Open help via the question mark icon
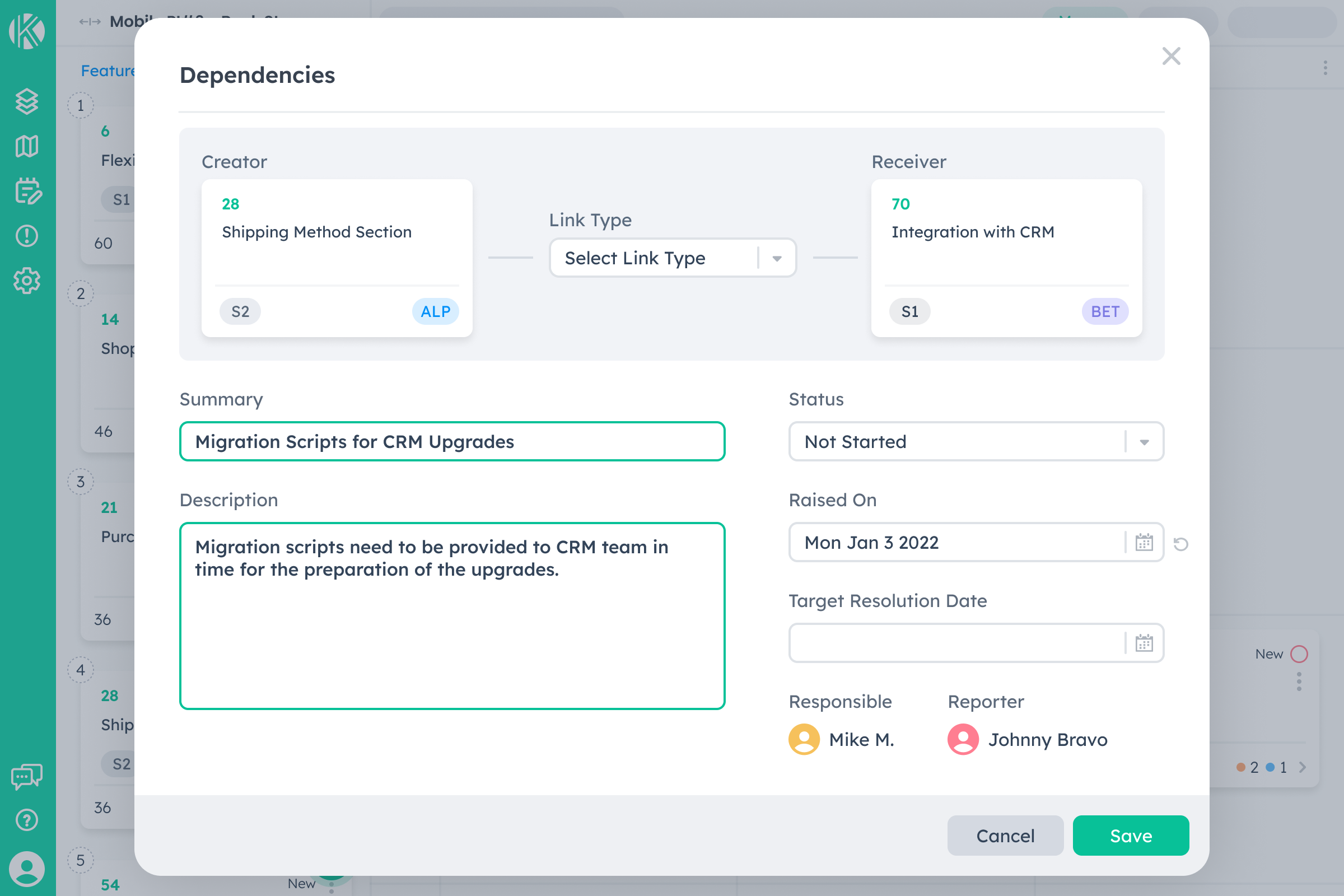1344x896 pixels. [27, 820]
